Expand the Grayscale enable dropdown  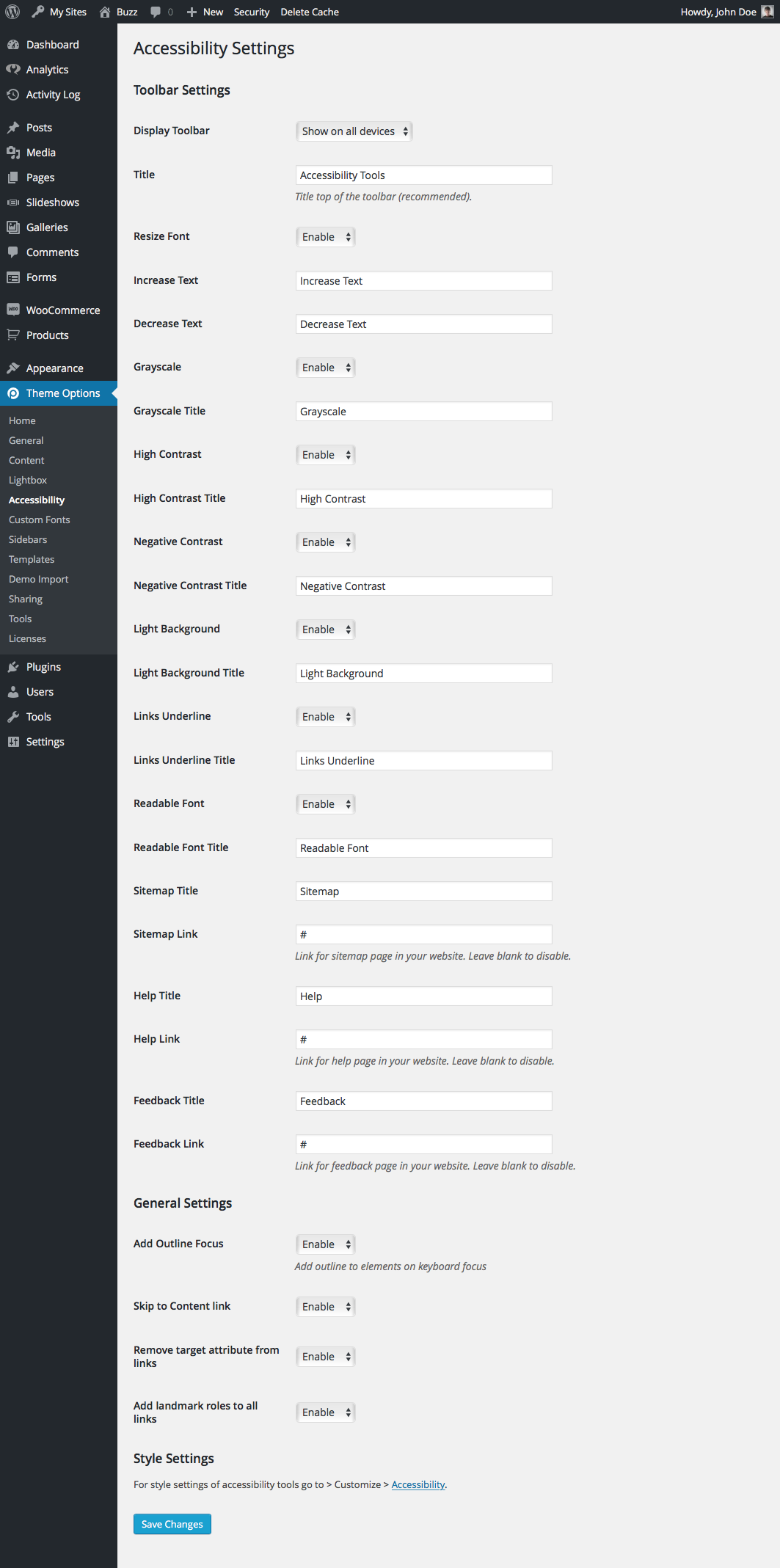pyautogui.click(x=325, y=368)
